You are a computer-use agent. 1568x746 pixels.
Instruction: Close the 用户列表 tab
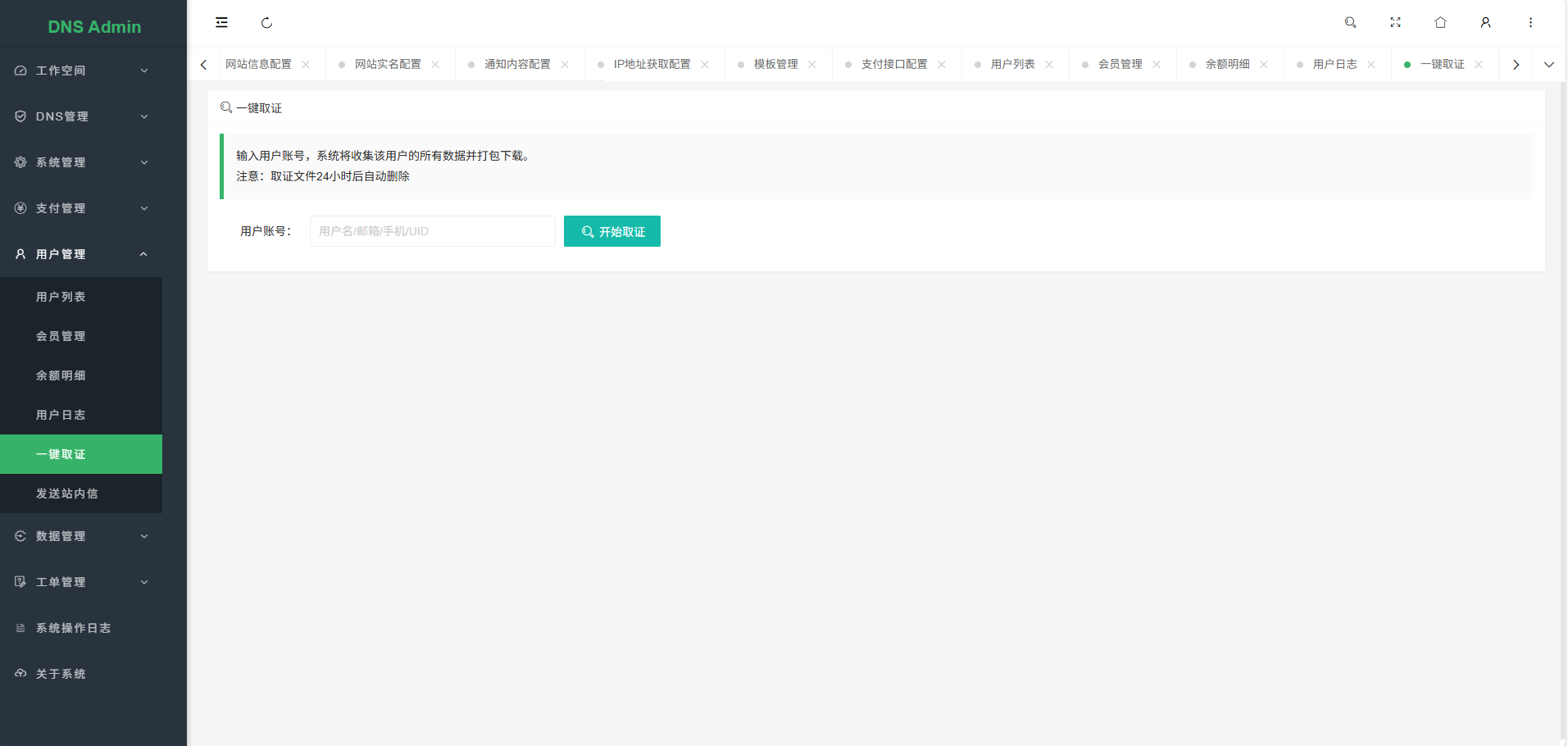pyautogui.click(x=1049, y=65)
